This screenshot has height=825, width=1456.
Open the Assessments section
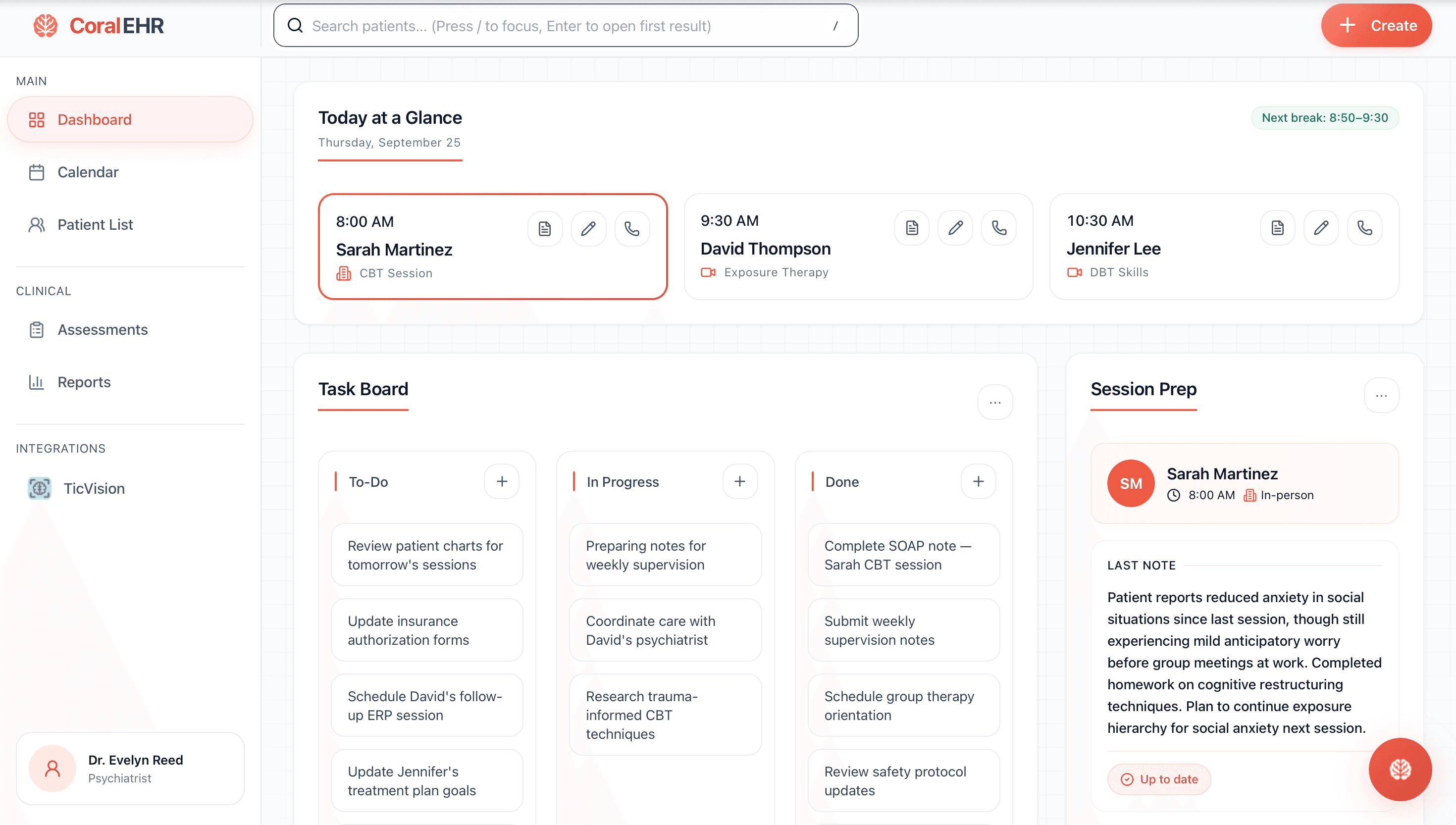point(103,330)
